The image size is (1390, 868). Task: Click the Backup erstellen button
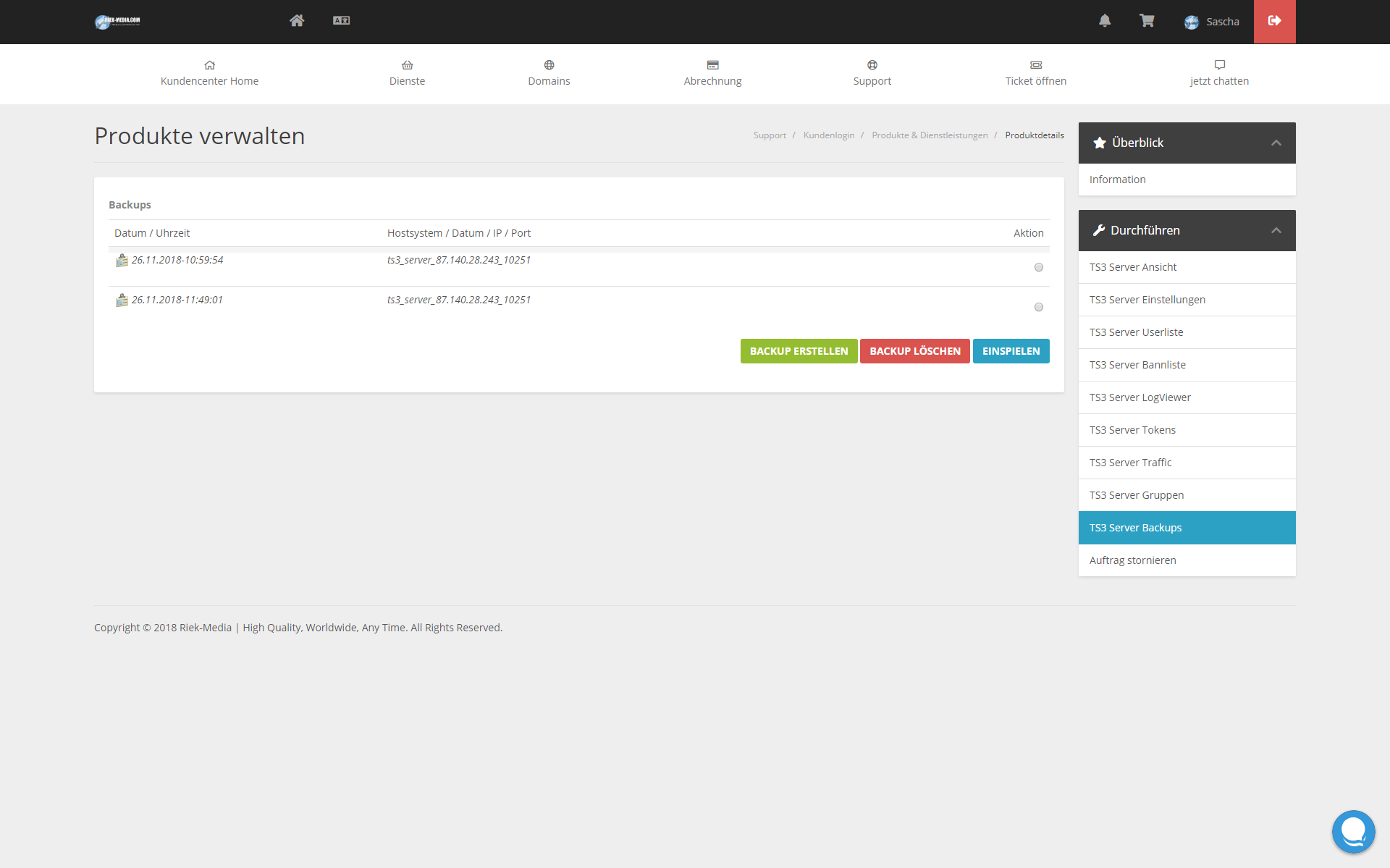click(799, 351)
